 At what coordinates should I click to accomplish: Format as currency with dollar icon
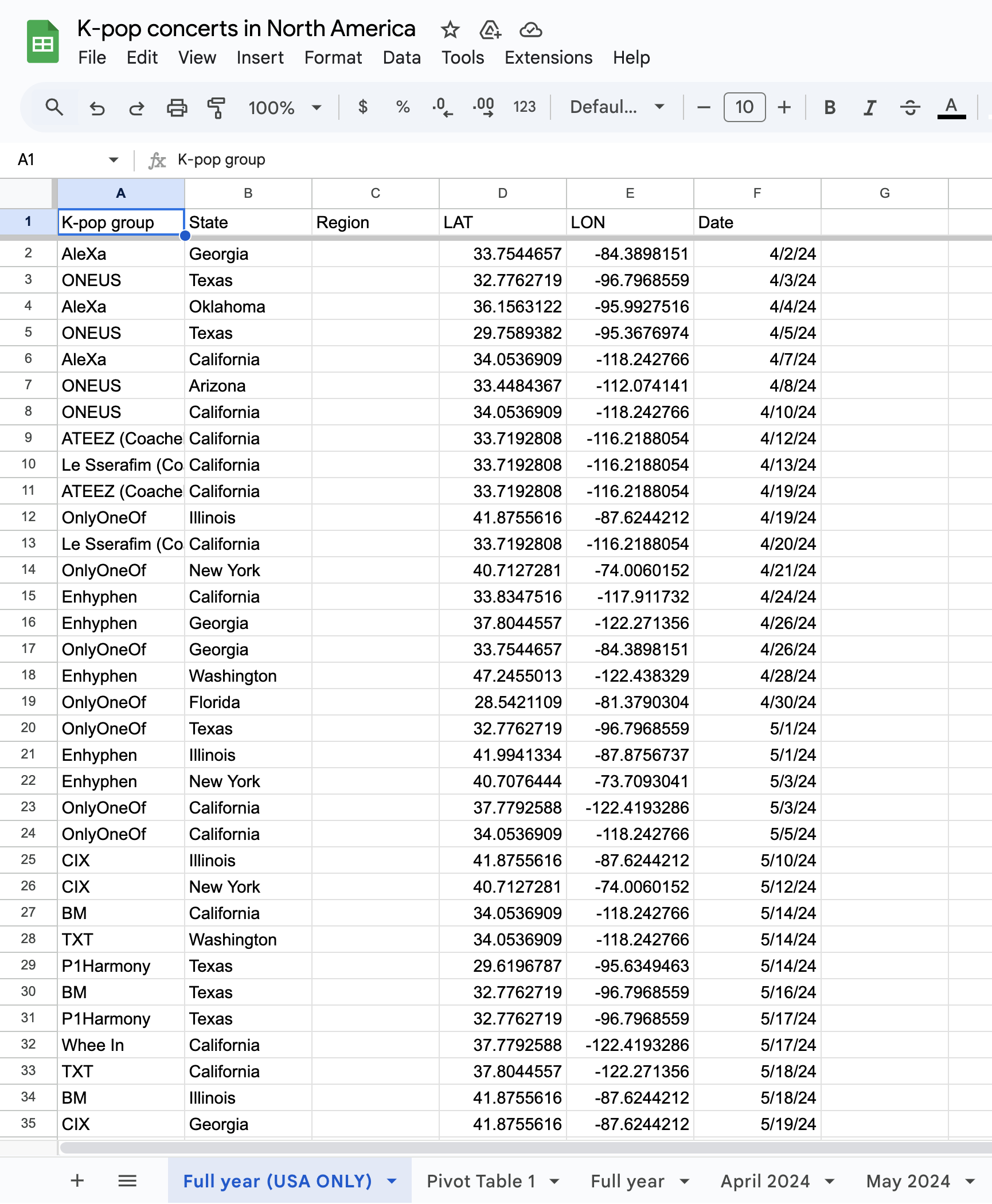[x=362, y=107]
